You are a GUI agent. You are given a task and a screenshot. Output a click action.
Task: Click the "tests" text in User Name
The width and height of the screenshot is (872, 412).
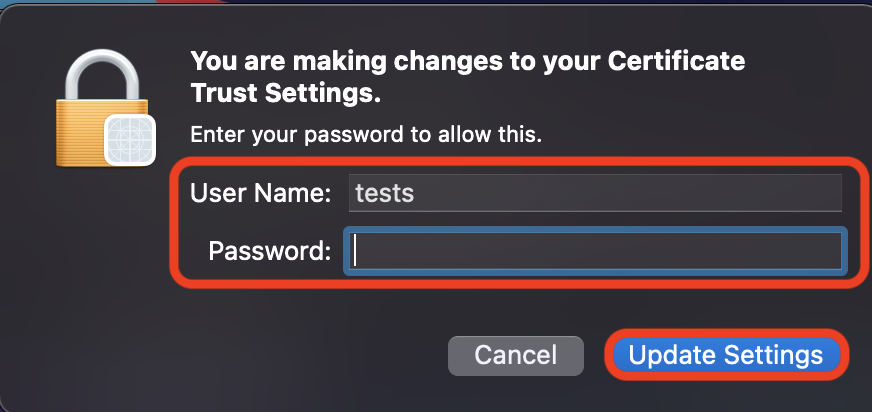385,193
